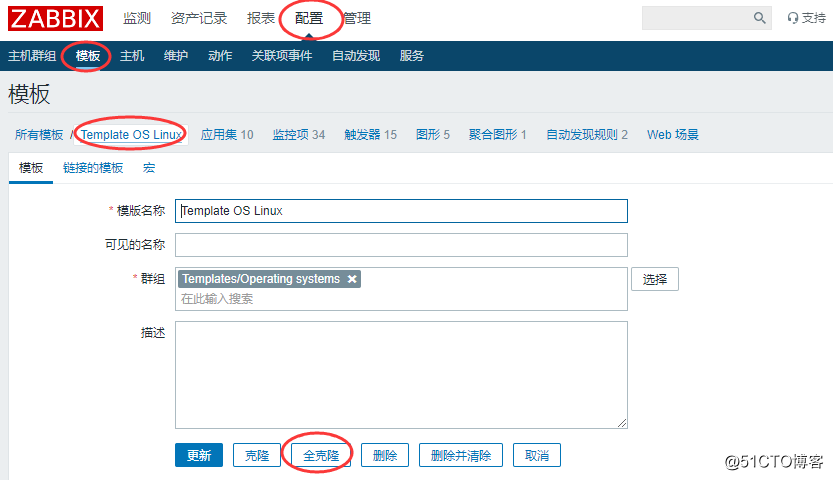Viewport: 833px width, 480px height.
Task: Go to 自动发现 submenu
Action: pyautogui.click(x=356, y=56)
